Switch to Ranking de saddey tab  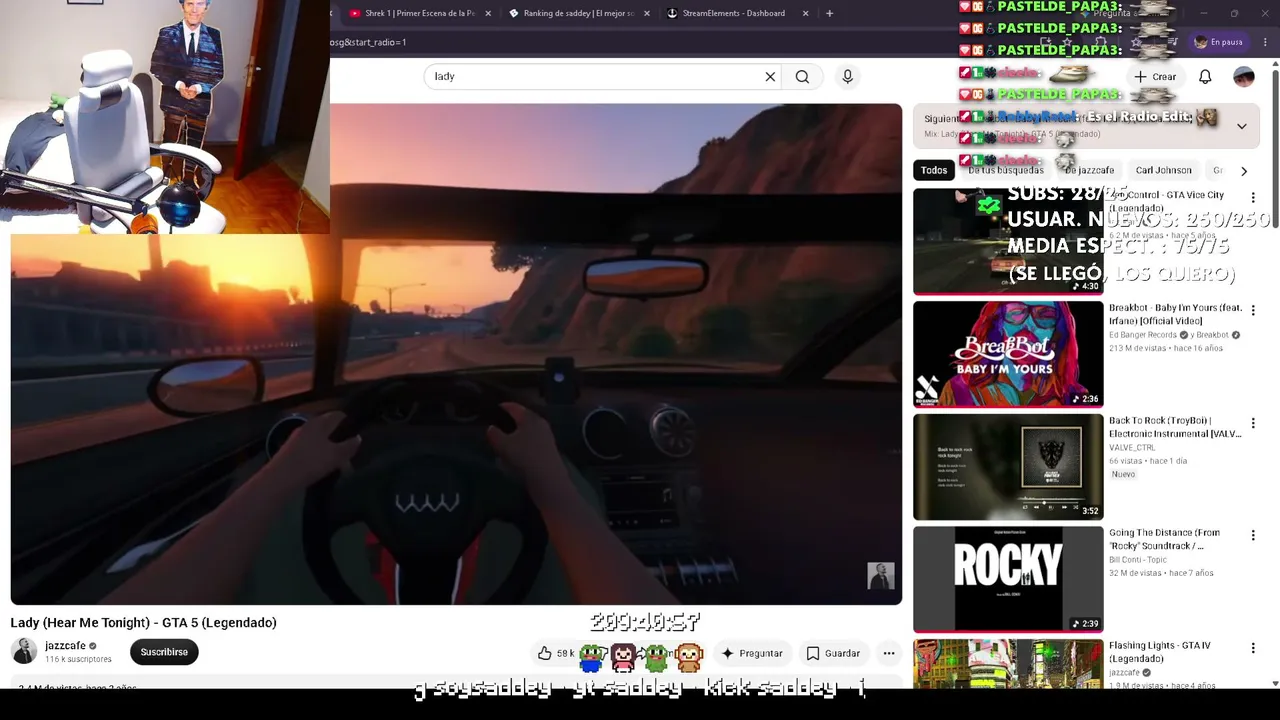coord(580,14)
